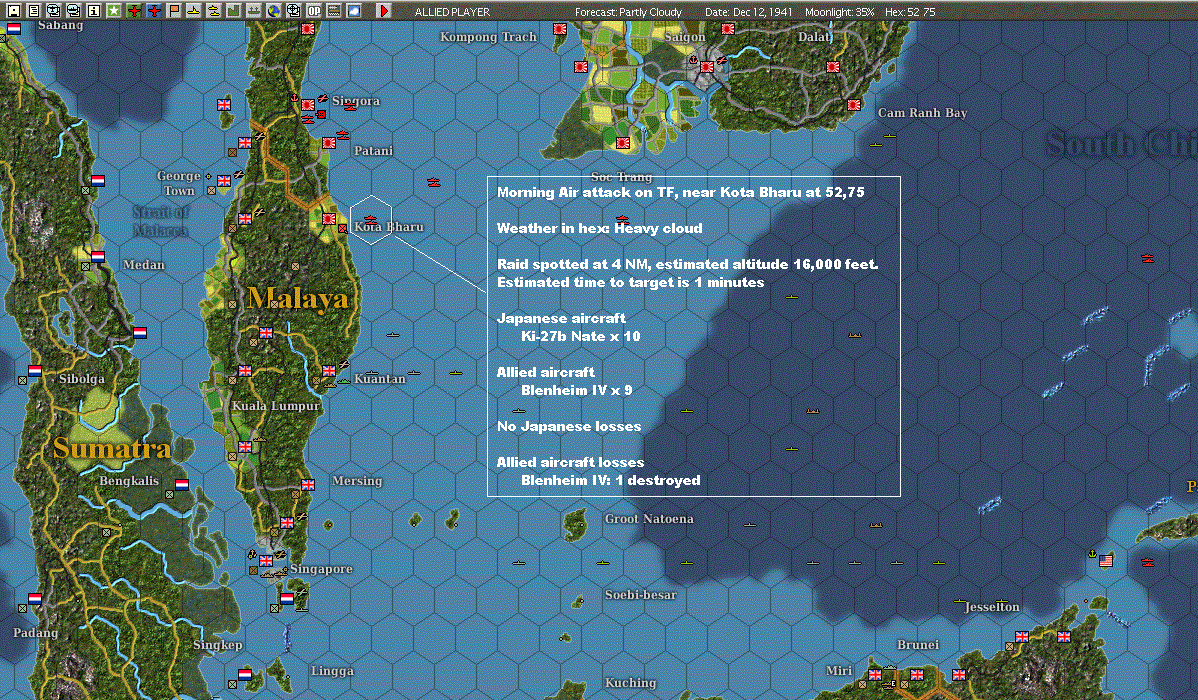
Task: Click the 'Moonlight: 35%' header text
Action: [x=840, y=11]
